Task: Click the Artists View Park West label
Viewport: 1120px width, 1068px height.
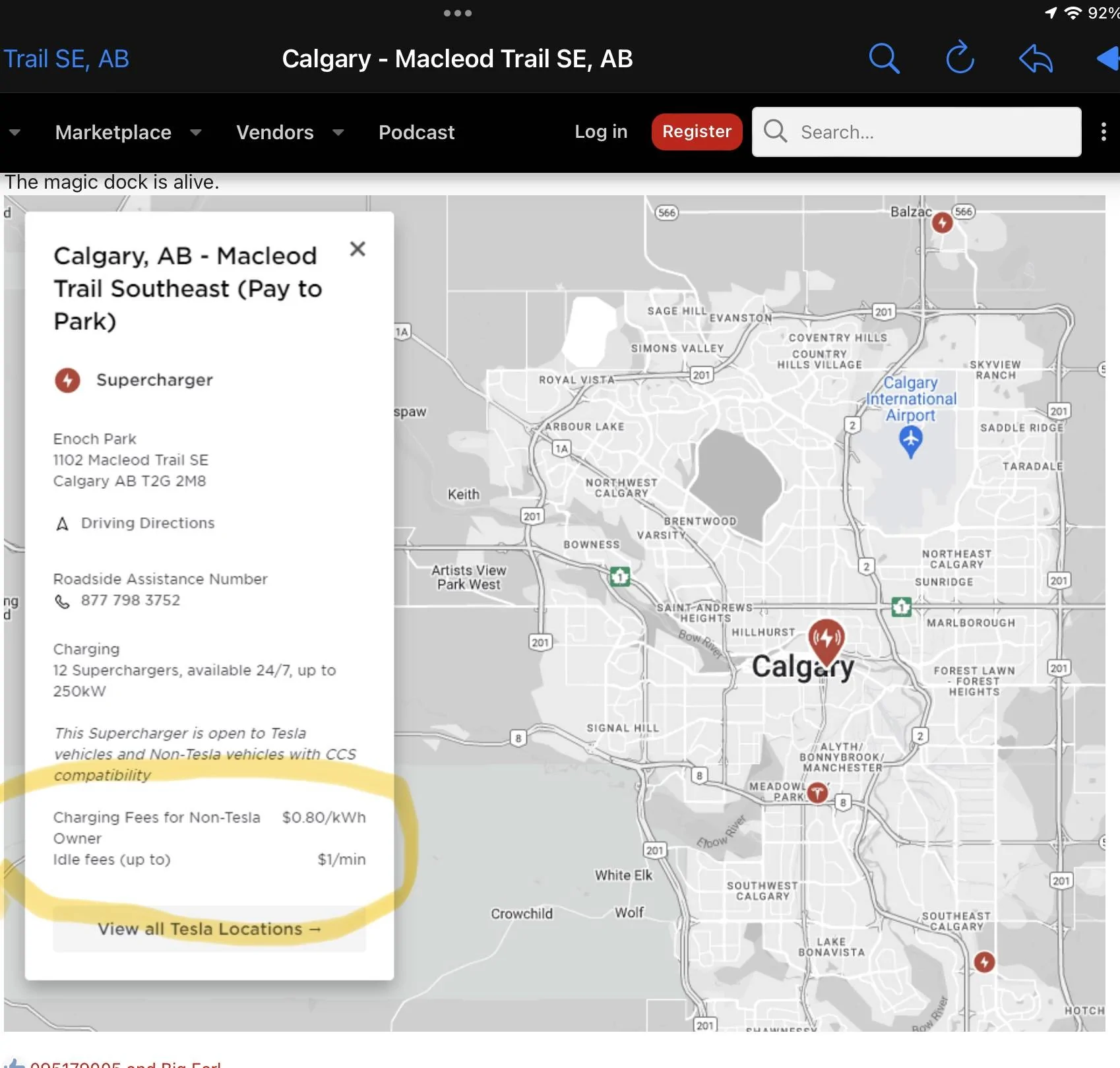Action: 469,577
